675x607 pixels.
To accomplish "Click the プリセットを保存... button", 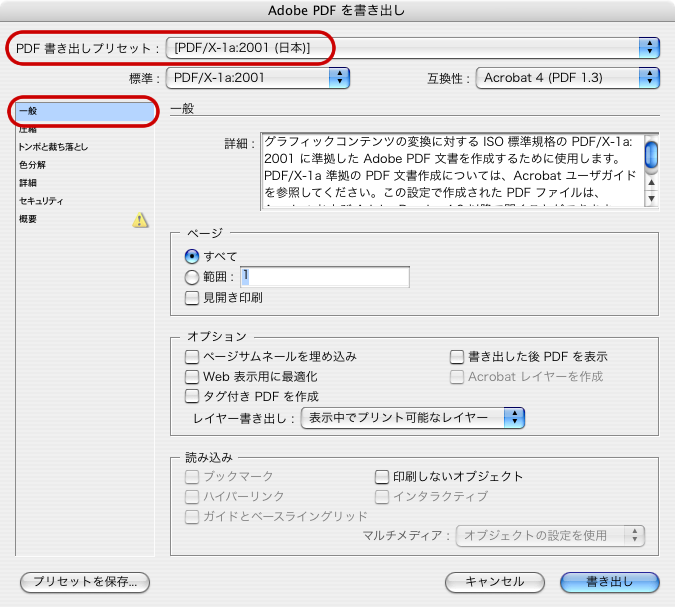I will (x=85, y=582).
